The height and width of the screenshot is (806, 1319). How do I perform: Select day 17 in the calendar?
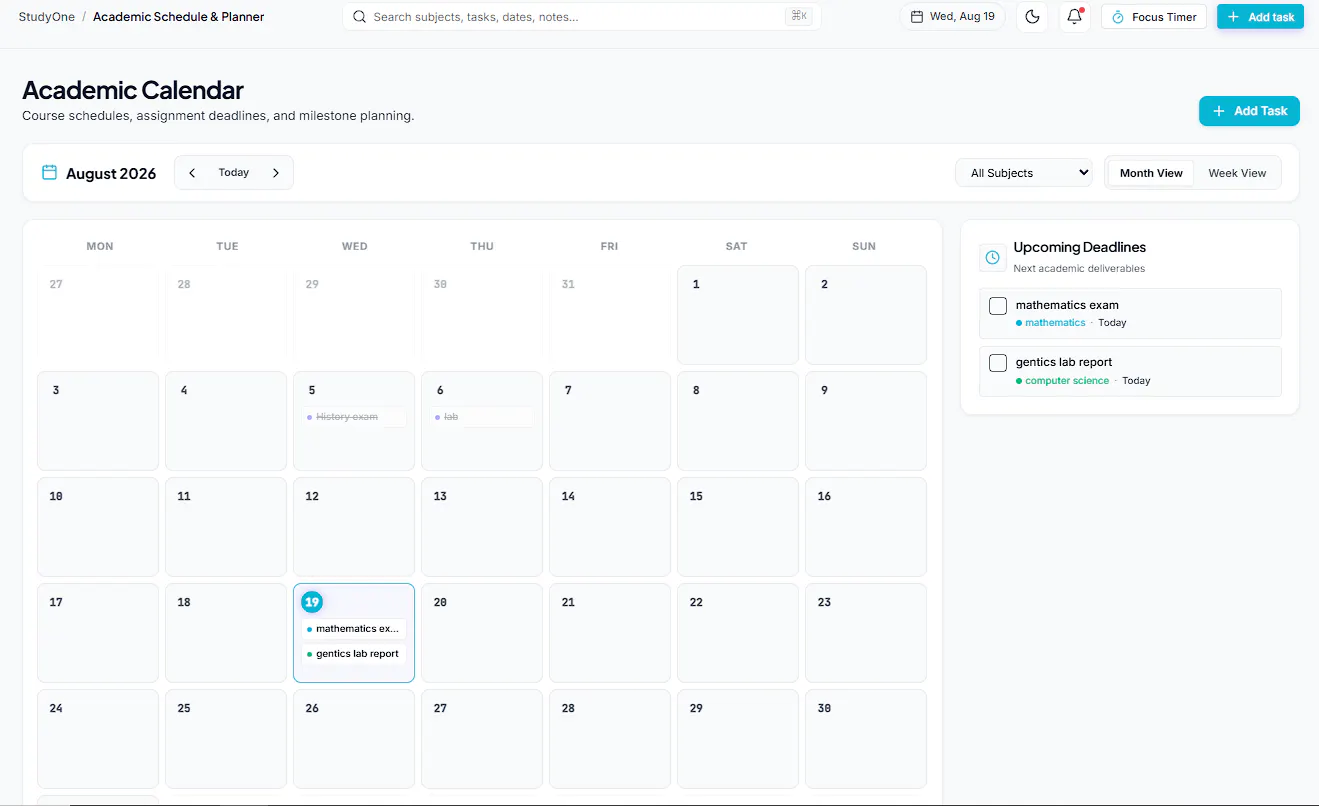coord(98,633)
